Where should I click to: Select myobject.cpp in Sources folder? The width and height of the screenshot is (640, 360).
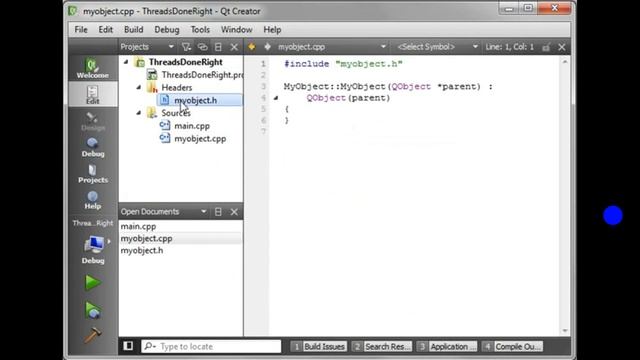200,139
